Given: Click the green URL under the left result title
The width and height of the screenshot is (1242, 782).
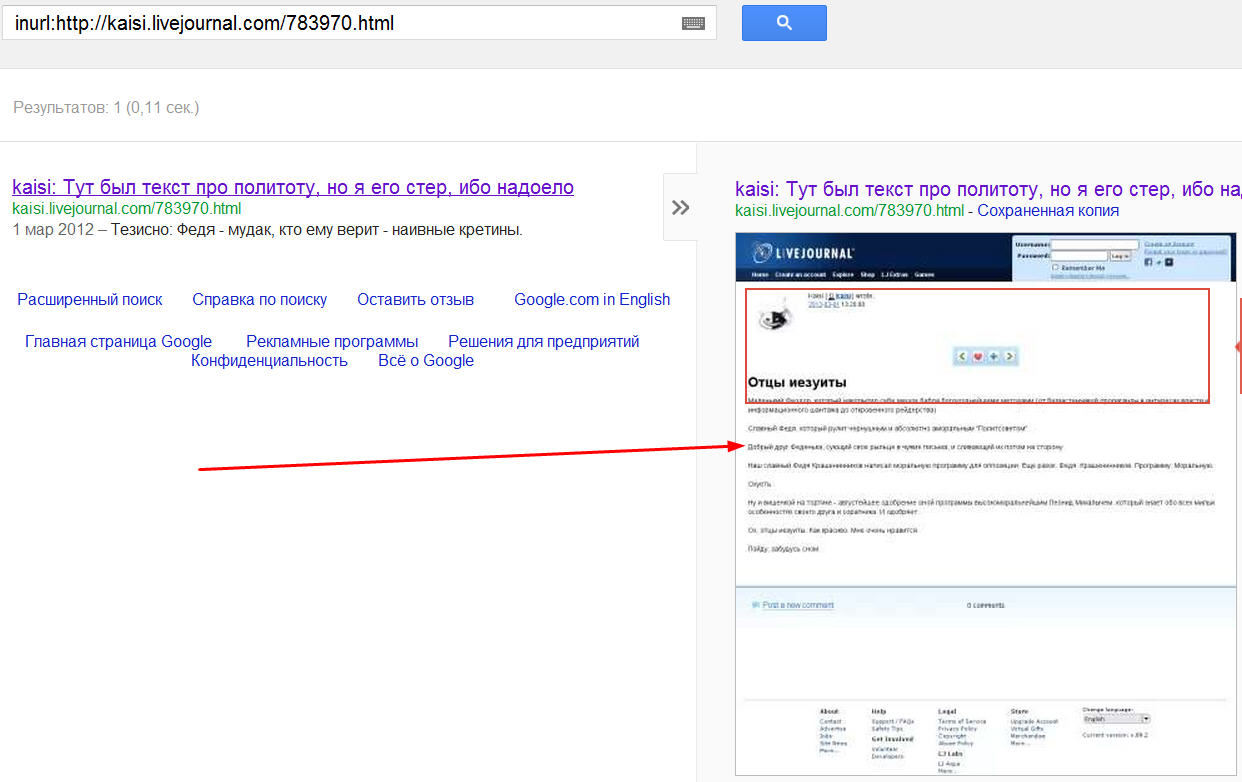Looking at the screenshot, I should click(x=127, y=209).
